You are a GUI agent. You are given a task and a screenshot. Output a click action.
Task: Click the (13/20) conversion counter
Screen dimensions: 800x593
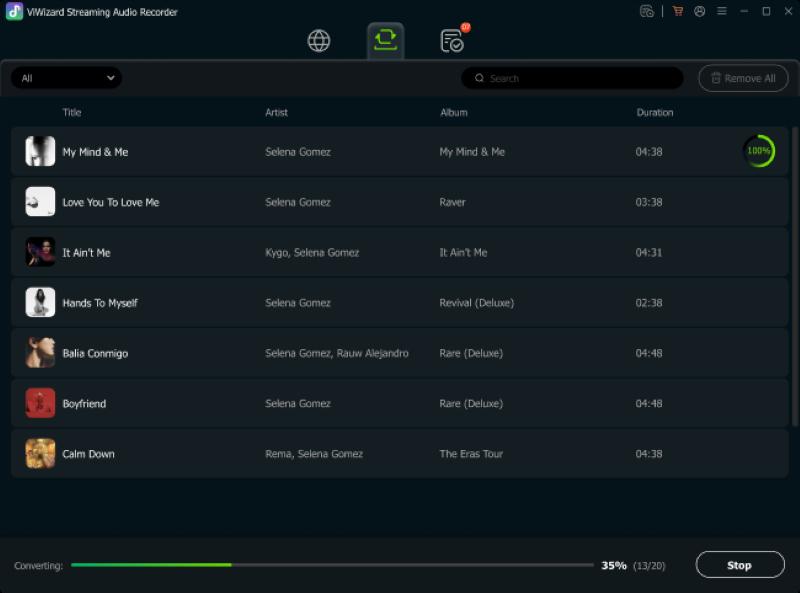(x=649, y=565)
